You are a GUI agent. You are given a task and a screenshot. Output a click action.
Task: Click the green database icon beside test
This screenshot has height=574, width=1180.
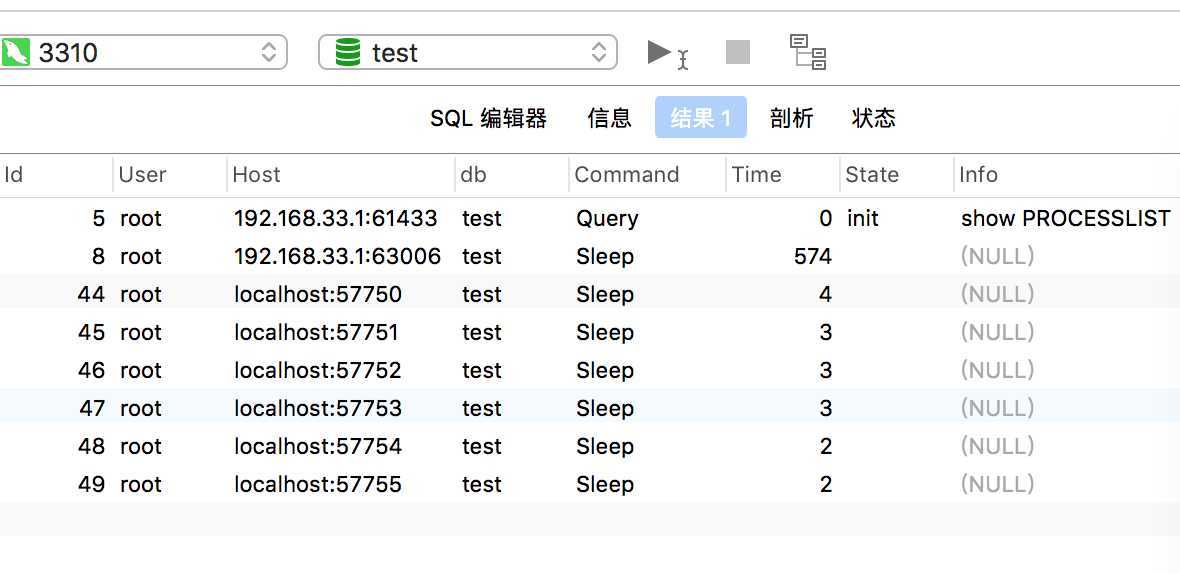[348, 53]
